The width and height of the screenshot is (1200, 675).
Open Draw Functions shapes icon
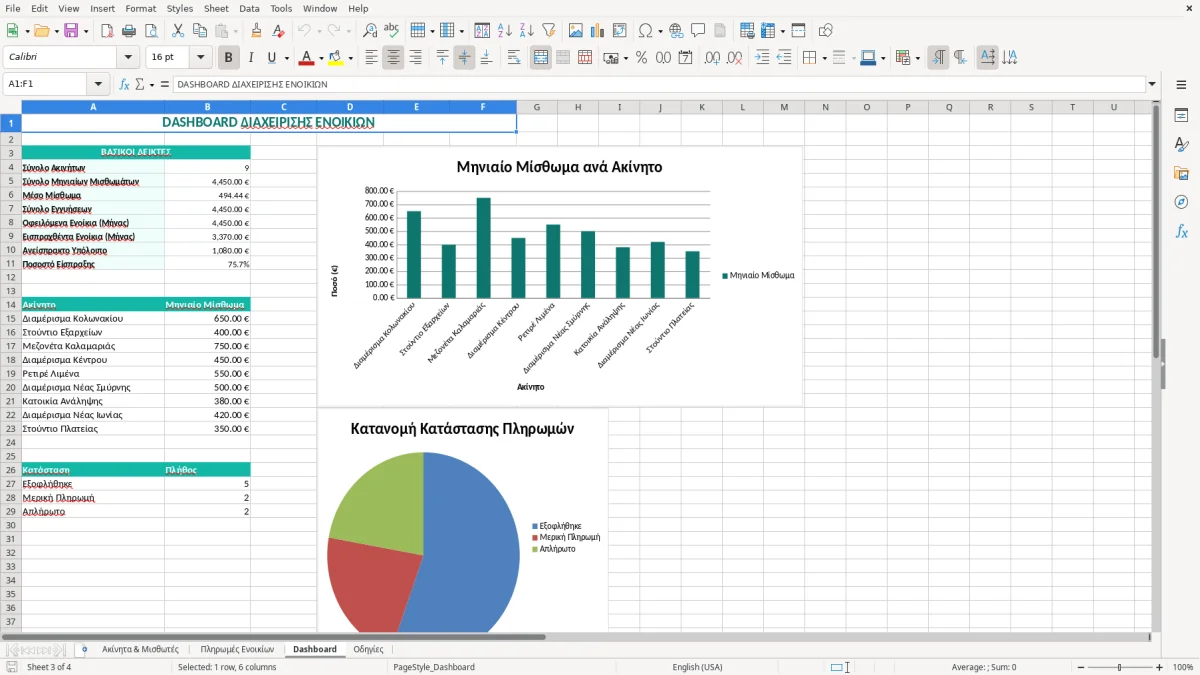(826, 31)
